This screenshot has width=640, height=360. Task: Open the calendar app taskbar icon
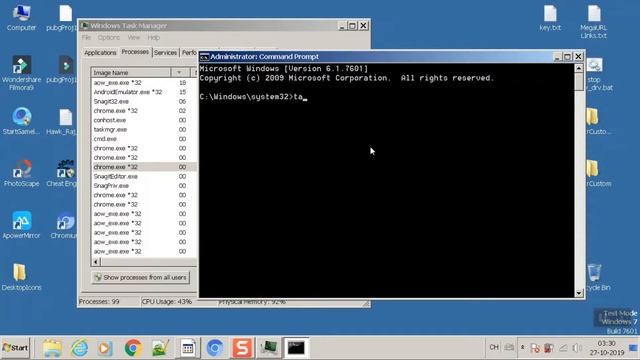coord(188,348)
